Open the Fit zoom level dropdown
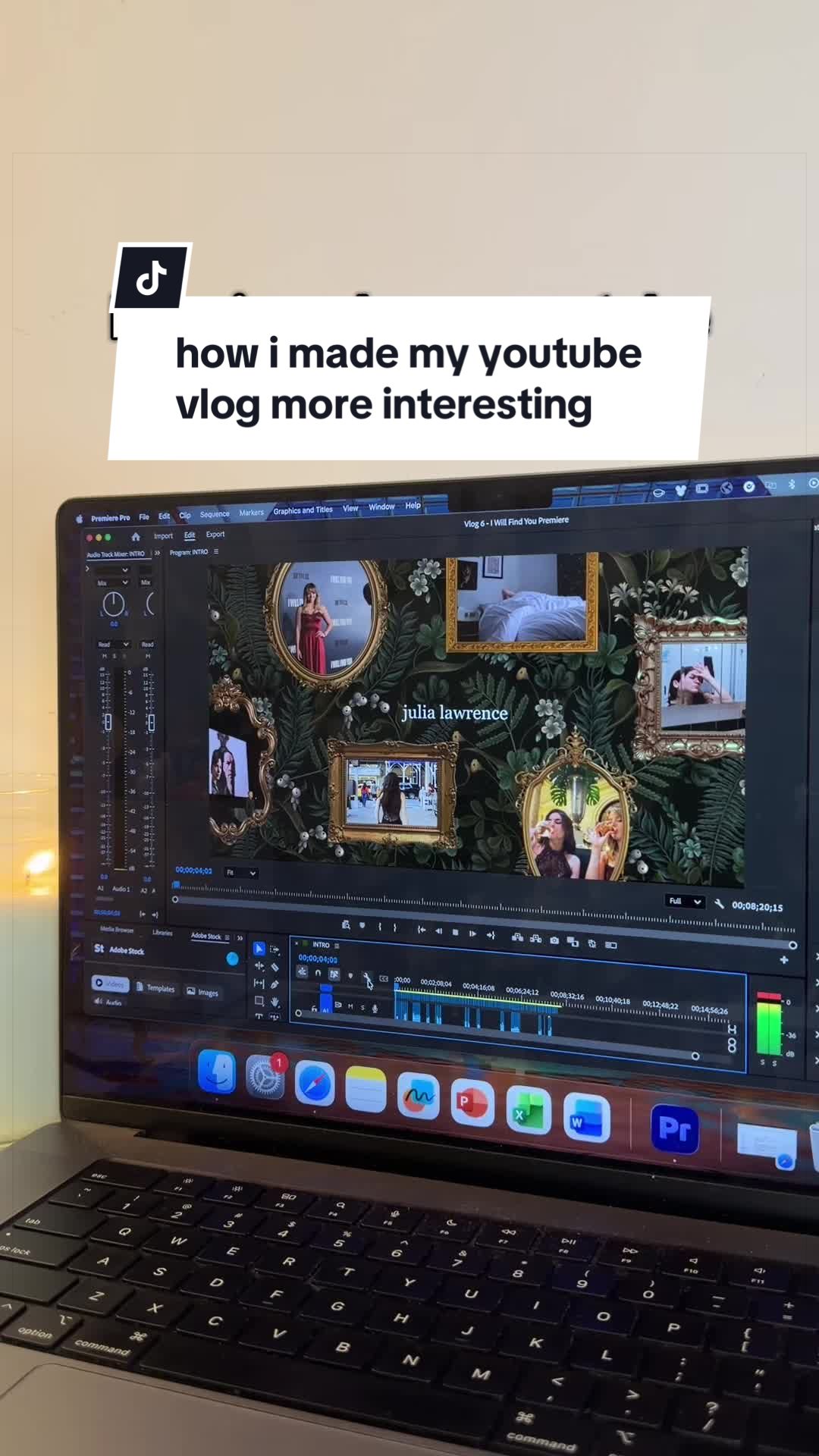The image size is (819, 1456). tap(241, 873)
